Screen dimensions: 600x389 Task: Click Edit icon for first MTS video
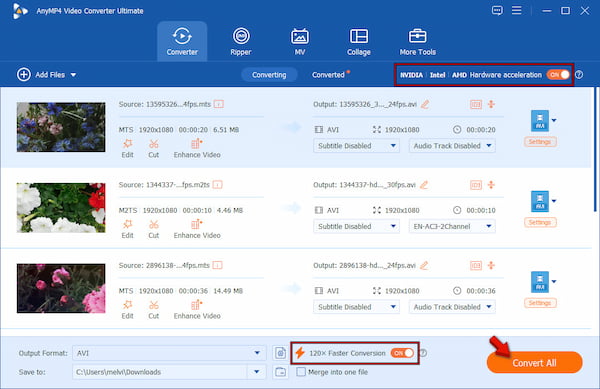127,144
